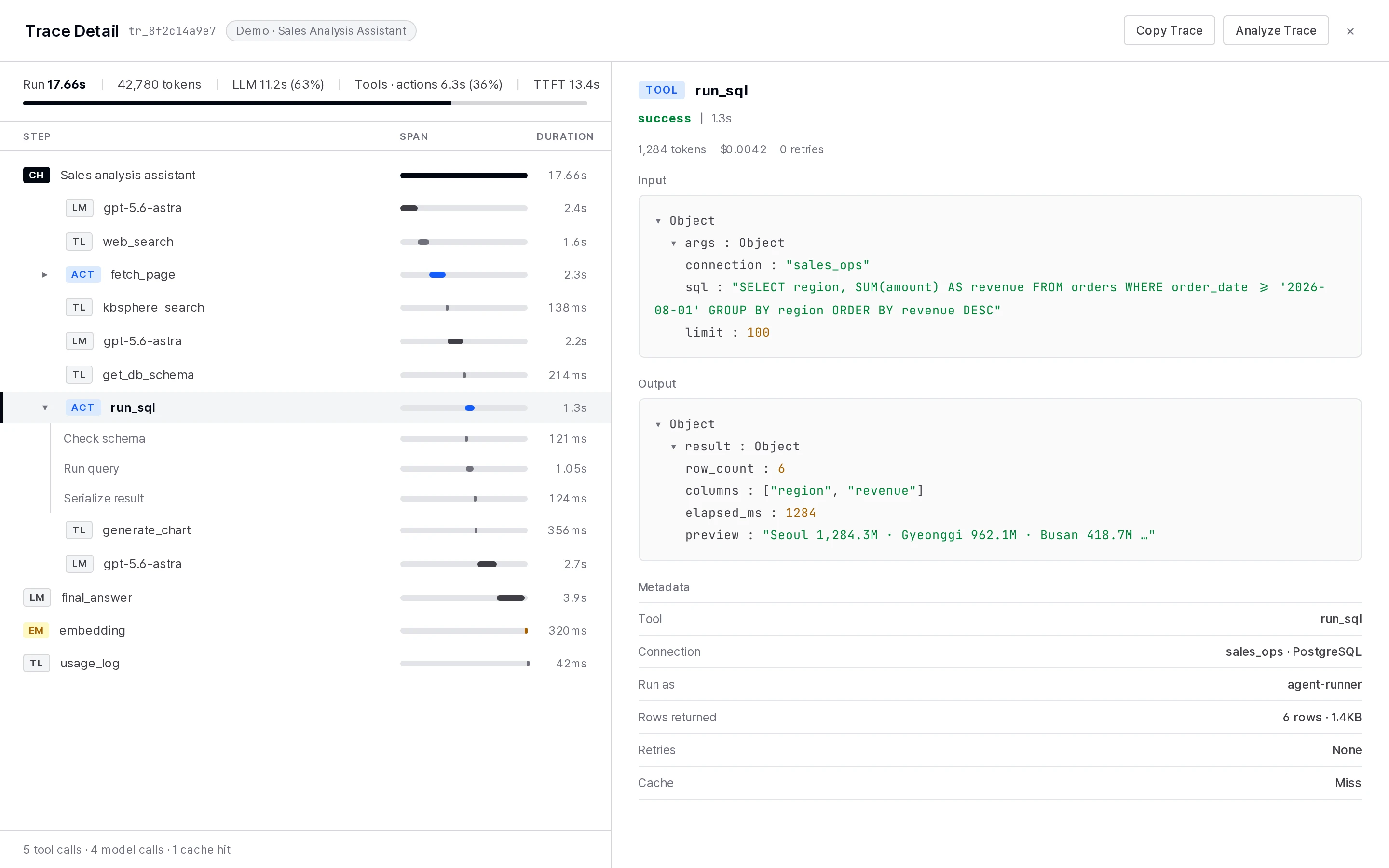Collapse the Output result object

(673, 447)
